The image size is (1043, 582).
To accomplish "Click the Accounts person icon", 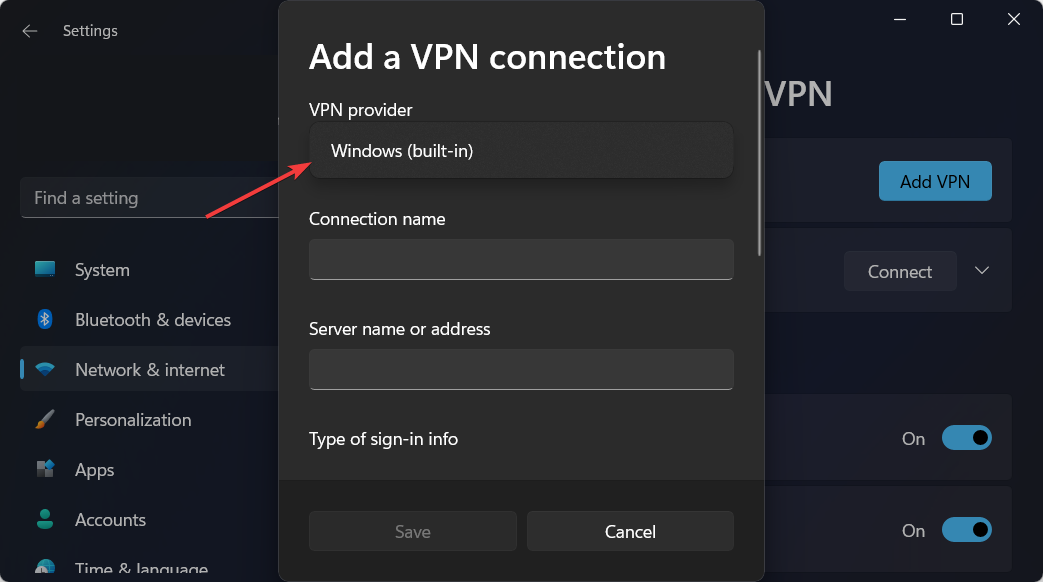I will (x=45, y=519).
